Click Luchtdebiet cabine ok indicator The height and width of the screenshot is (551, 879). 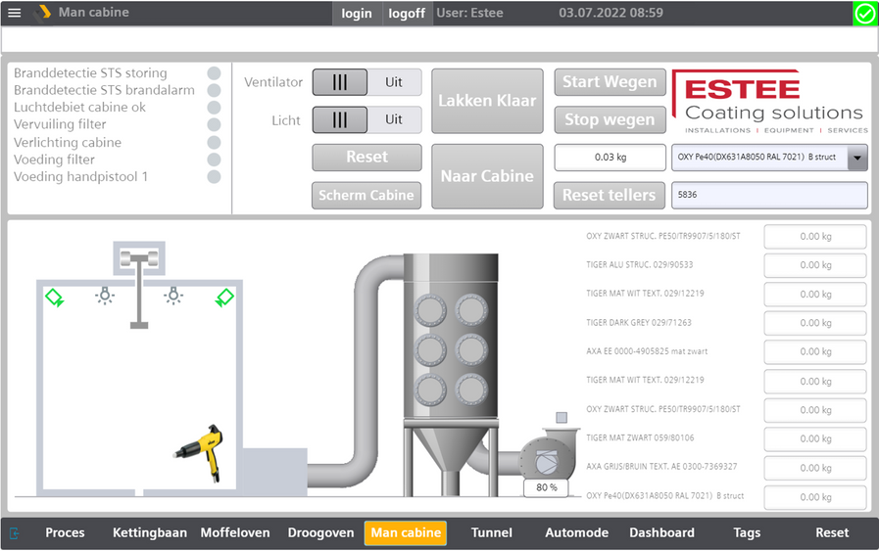click(x=214, y=108)
